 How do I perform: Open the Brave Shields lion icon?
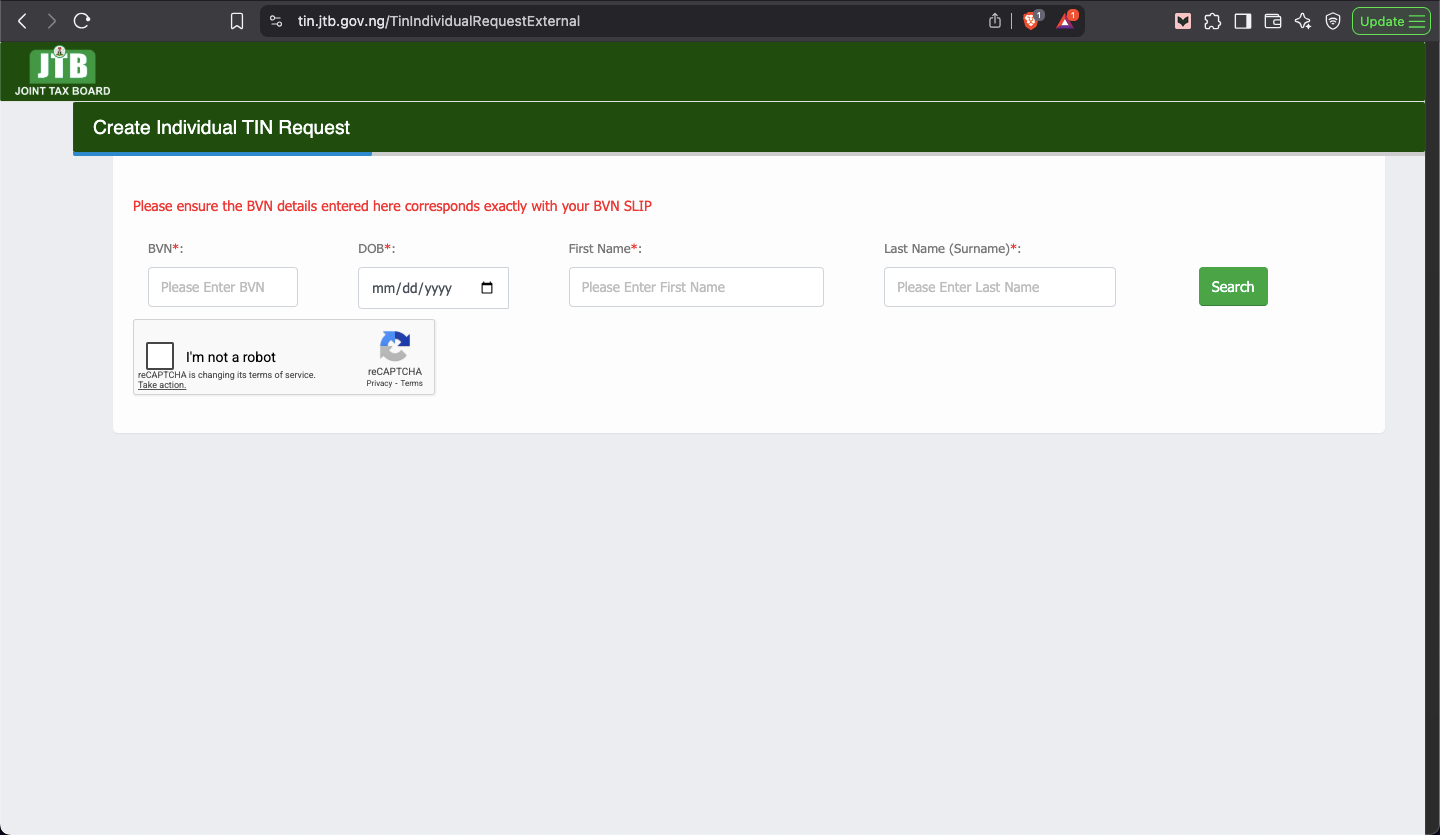point(1031,21)
